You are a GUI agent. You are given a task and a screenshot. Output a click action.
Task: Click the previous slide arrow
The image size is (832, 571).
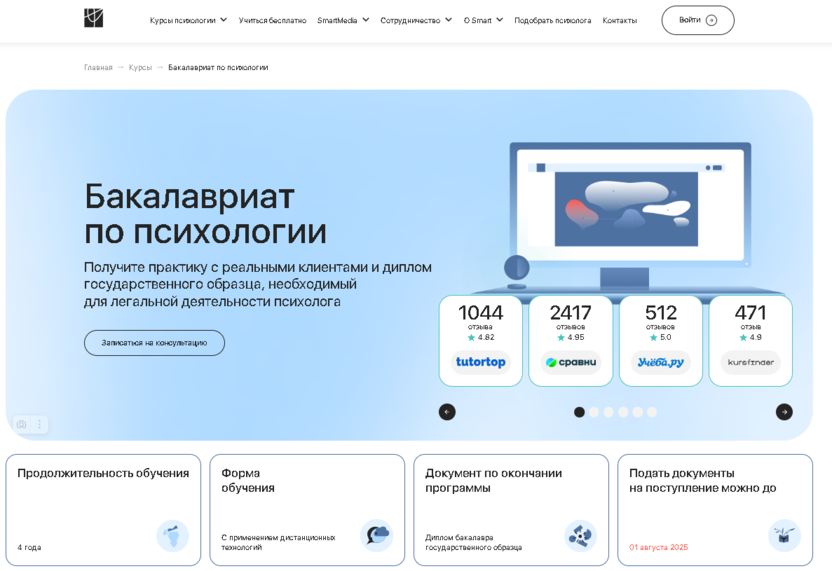coord(447,412)
